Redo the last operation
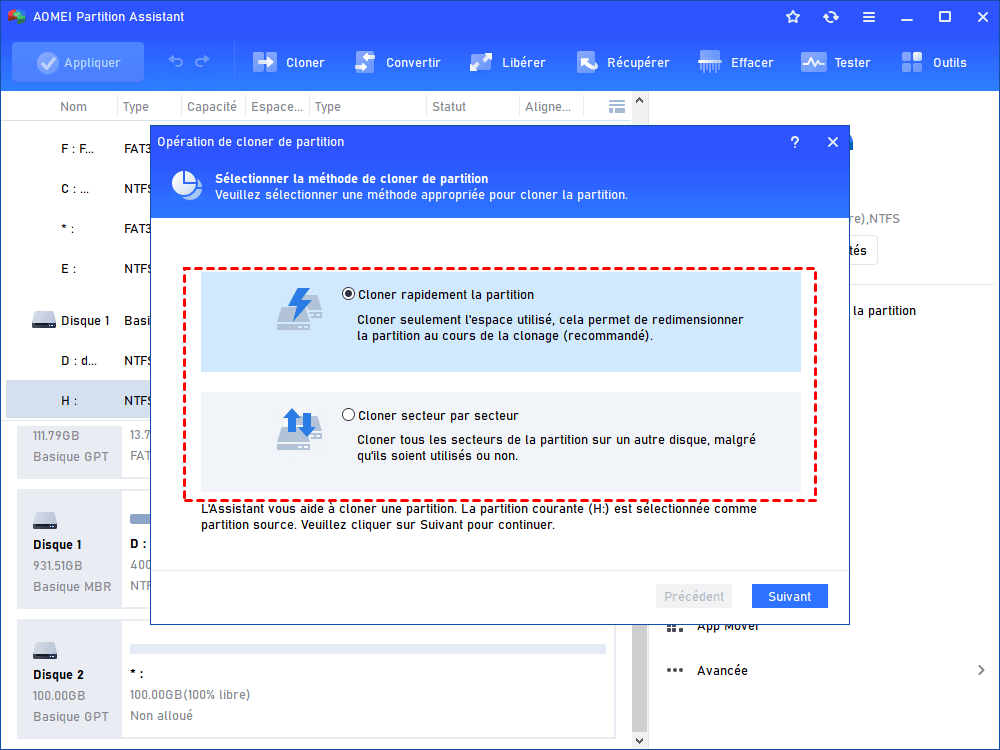Screen dimensions: 1000x750 (x=202, y=62)
